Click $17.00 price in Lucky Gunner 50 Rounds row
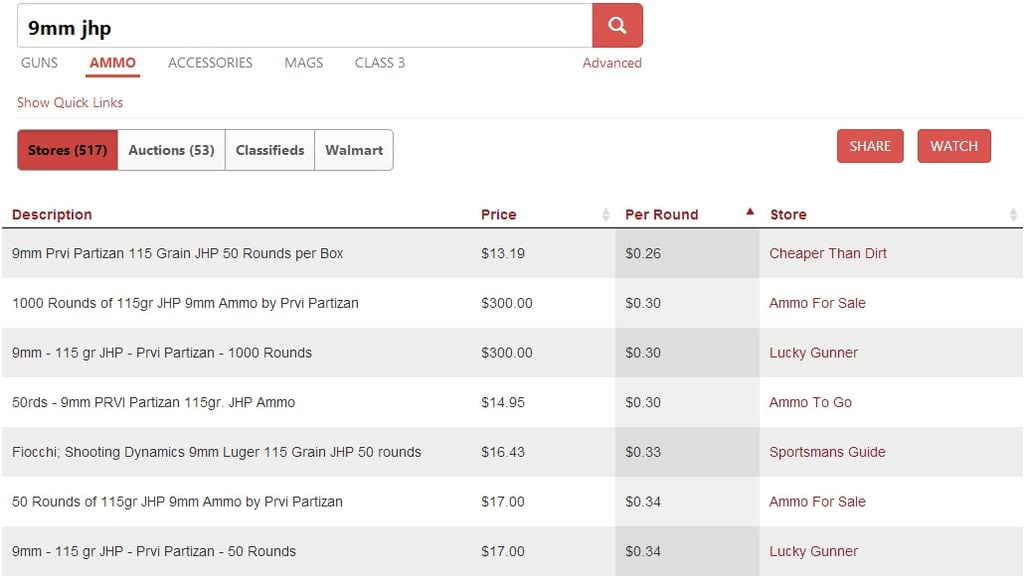Image resolution: width=1024 pixels, height=576 pixels. click(503, 551)
